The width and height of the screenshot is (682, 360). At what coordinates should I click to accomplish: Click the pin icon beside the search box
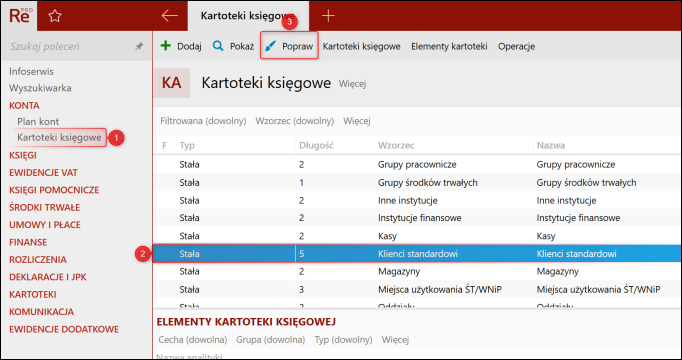coord(139,46)
